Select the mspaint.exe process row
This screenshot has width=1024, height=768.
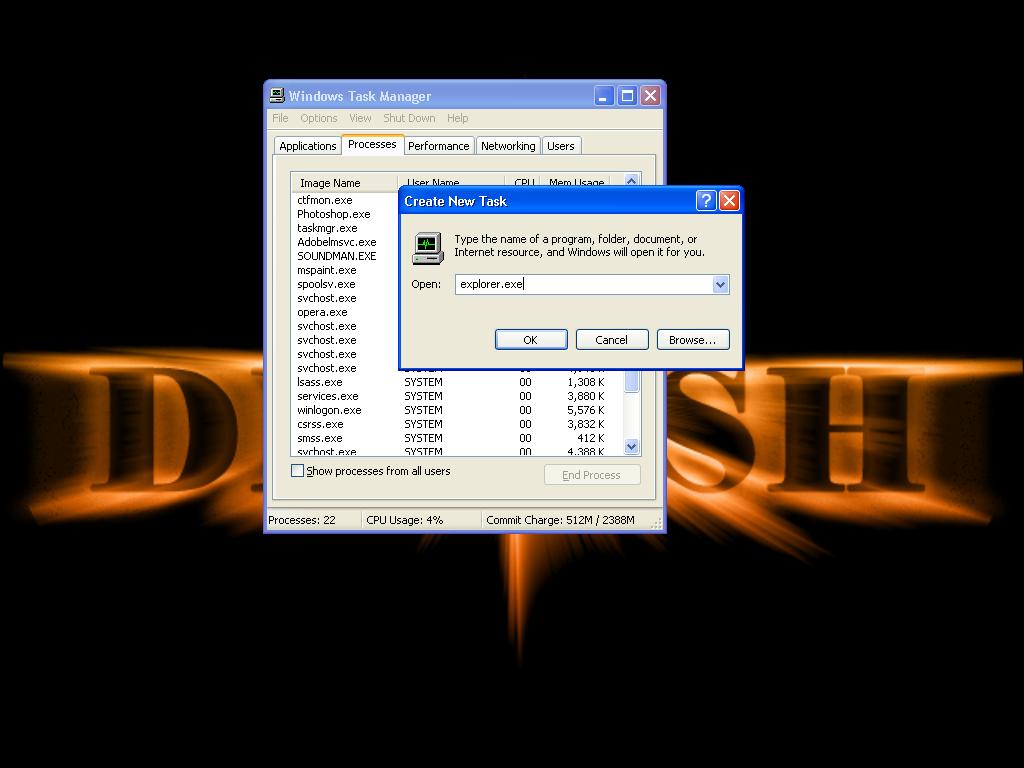pyautogui.click(x=327, y=270)
